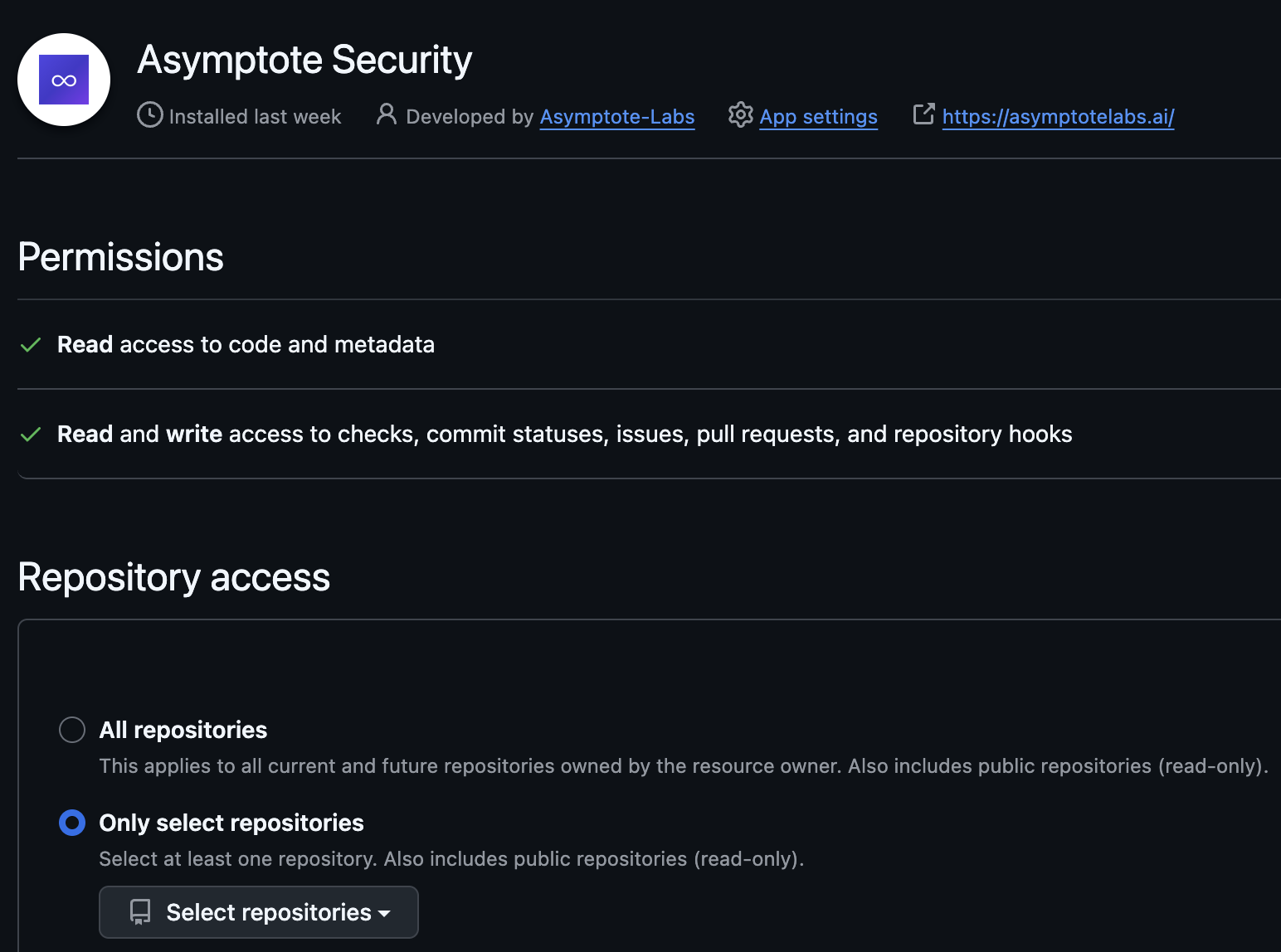This screenshot has width=1281, height=952.
Task: Open the Select repositories dropdown
Action: 259,912
